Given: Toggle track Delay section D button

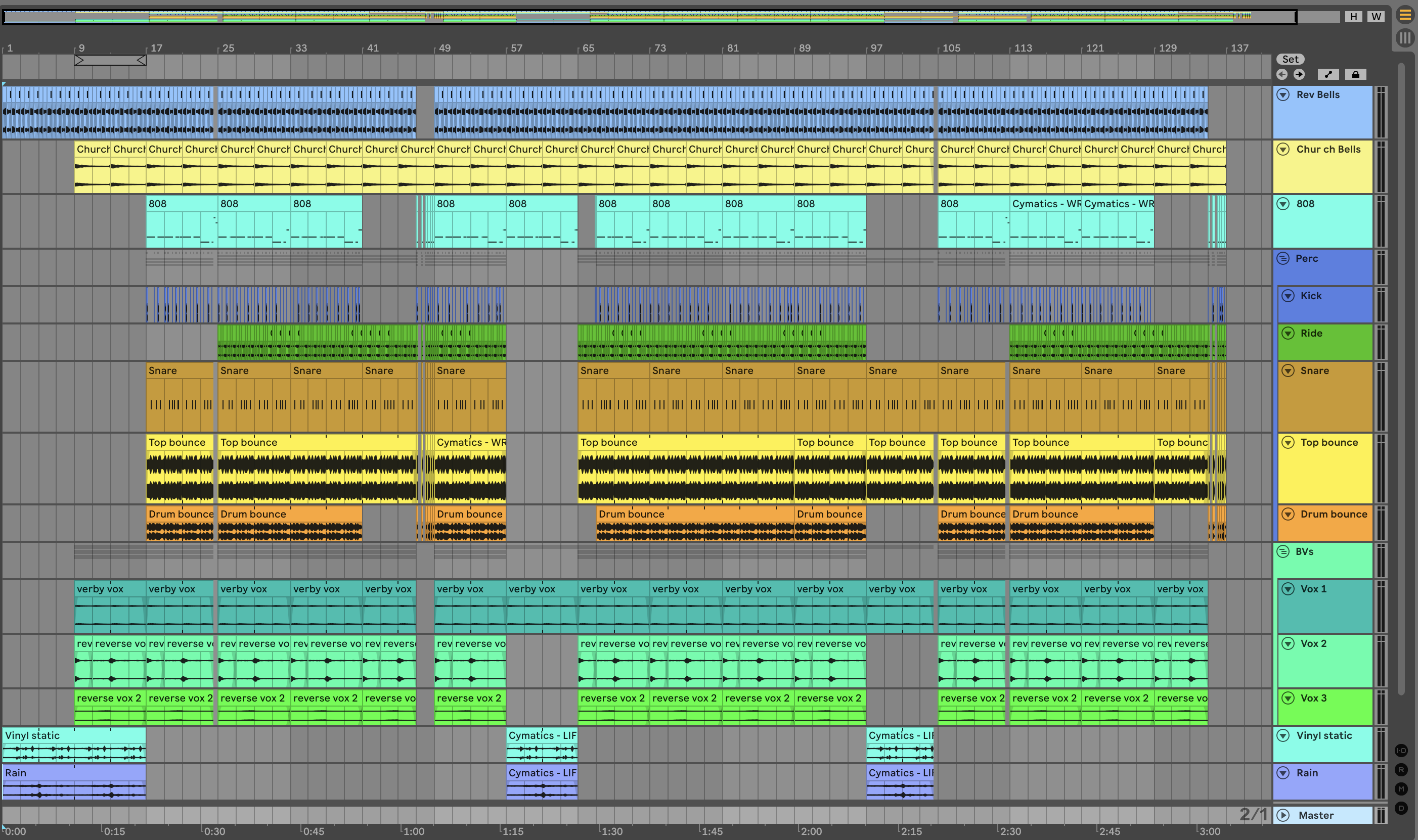Looking at the screenshot, I should click(1401, 808).
